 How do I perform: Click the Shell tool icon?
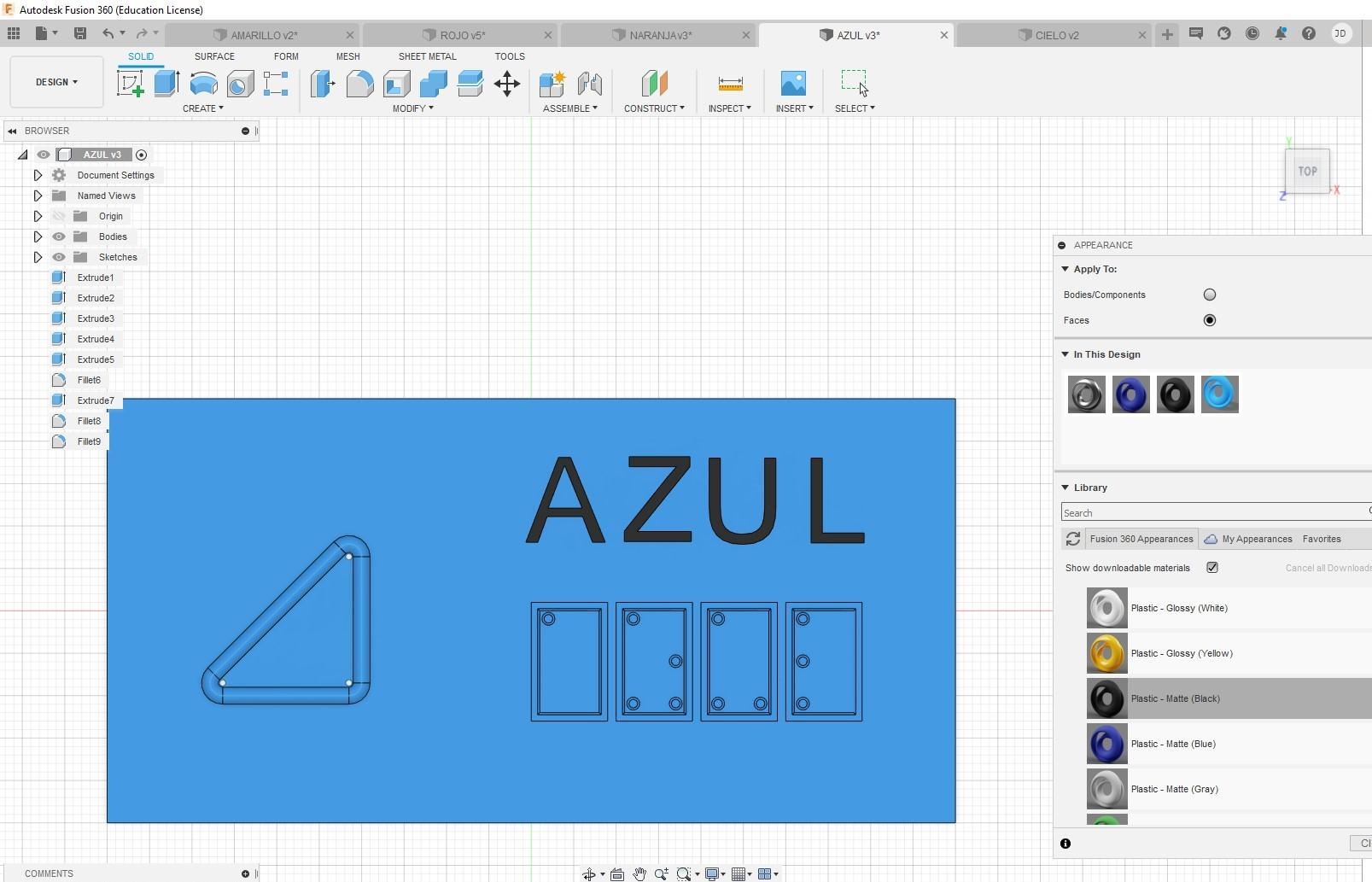pyautogui.click(x=396, y=84)
